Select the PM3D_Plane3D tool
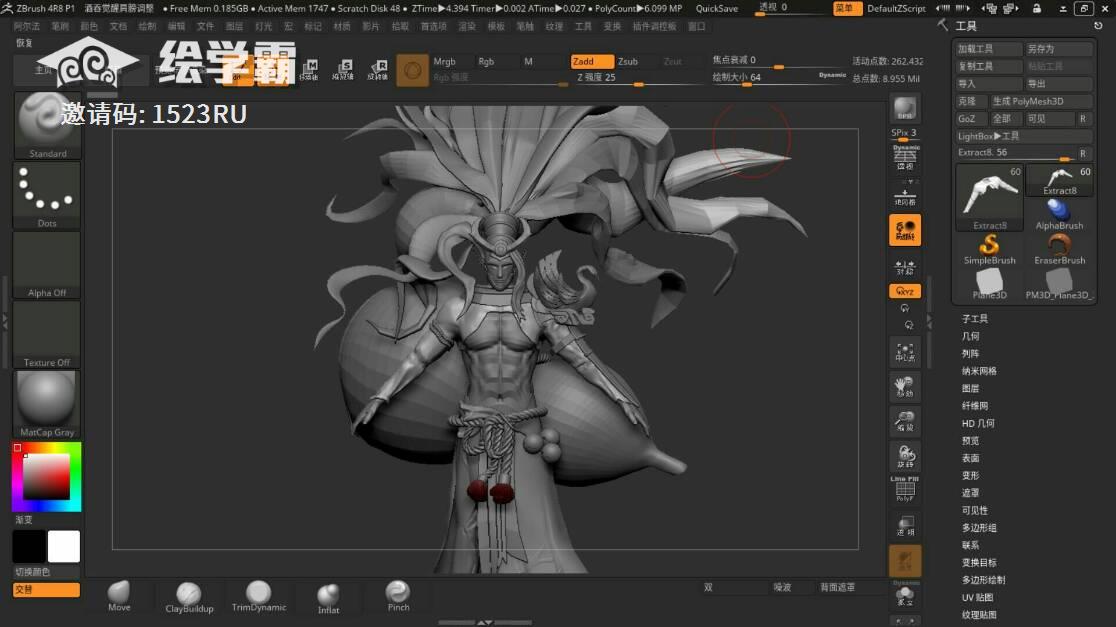1116x627 pixels. click(x=1059, y=284)
